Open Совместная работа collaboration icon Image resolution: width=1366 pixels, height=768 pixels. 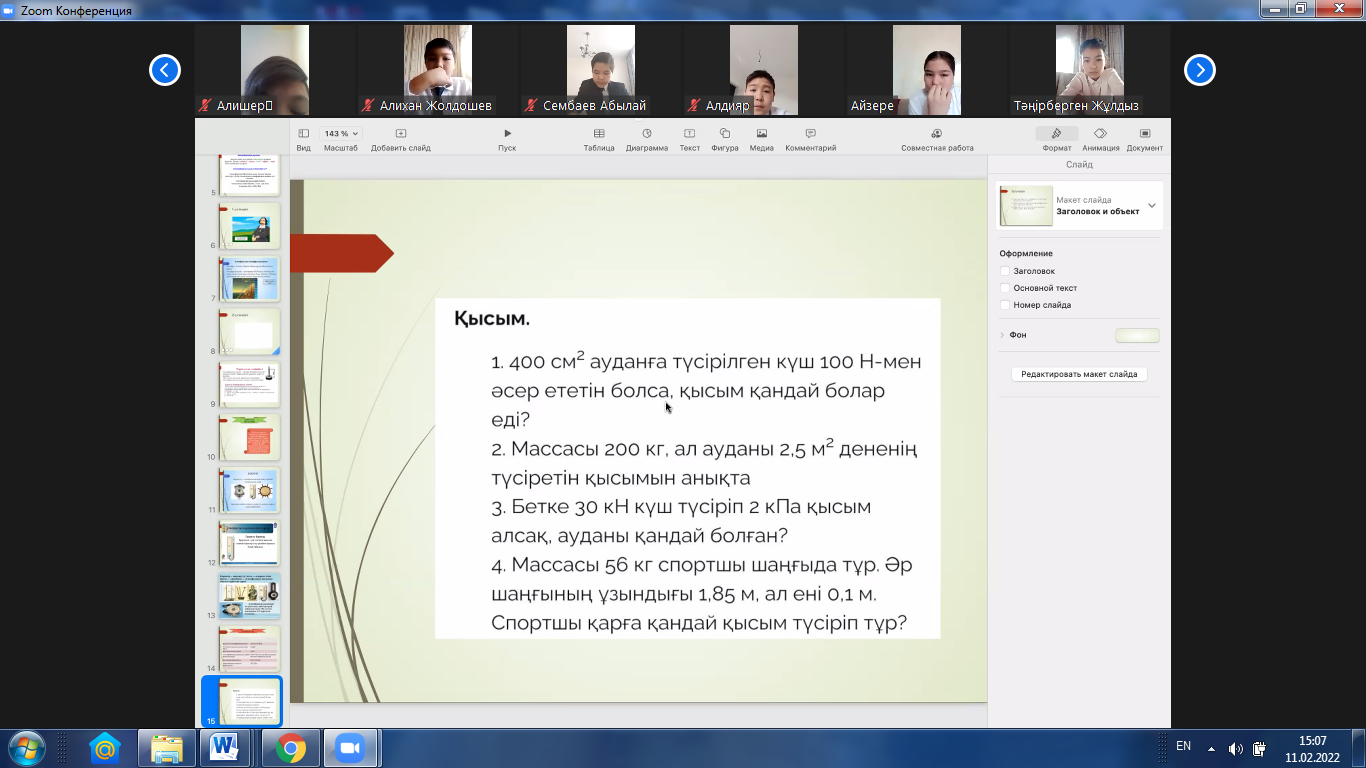pos(936,134)
